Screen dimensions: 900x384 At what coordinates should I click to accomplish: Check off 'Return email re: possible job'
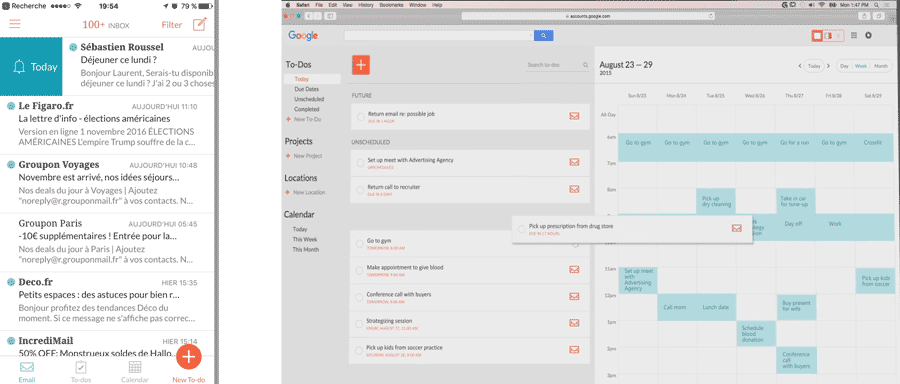pos(360,117)
